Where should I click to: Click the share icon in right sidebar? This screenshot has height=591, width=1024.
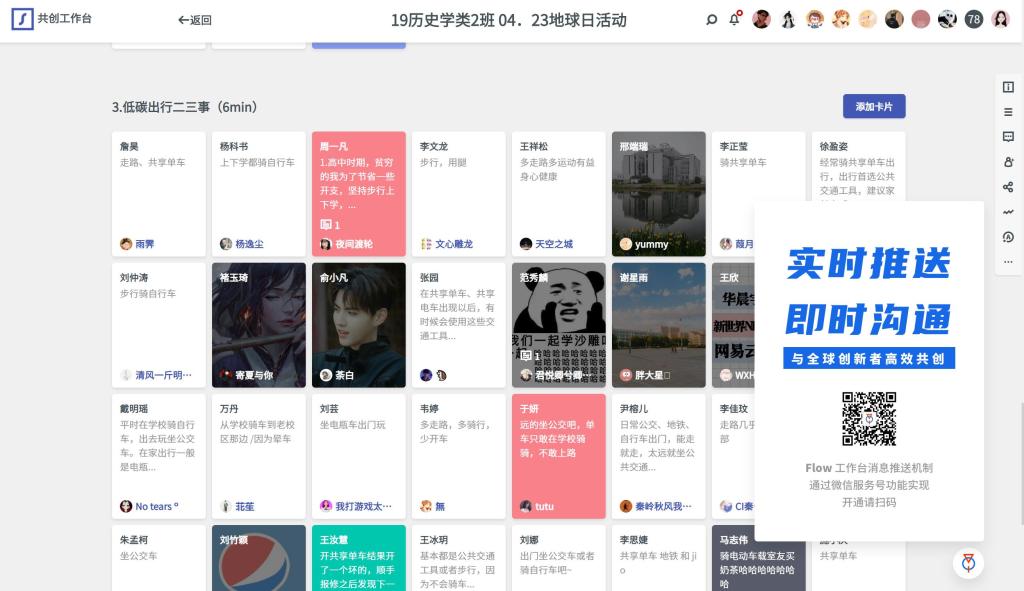click(x=1008, y=187)
